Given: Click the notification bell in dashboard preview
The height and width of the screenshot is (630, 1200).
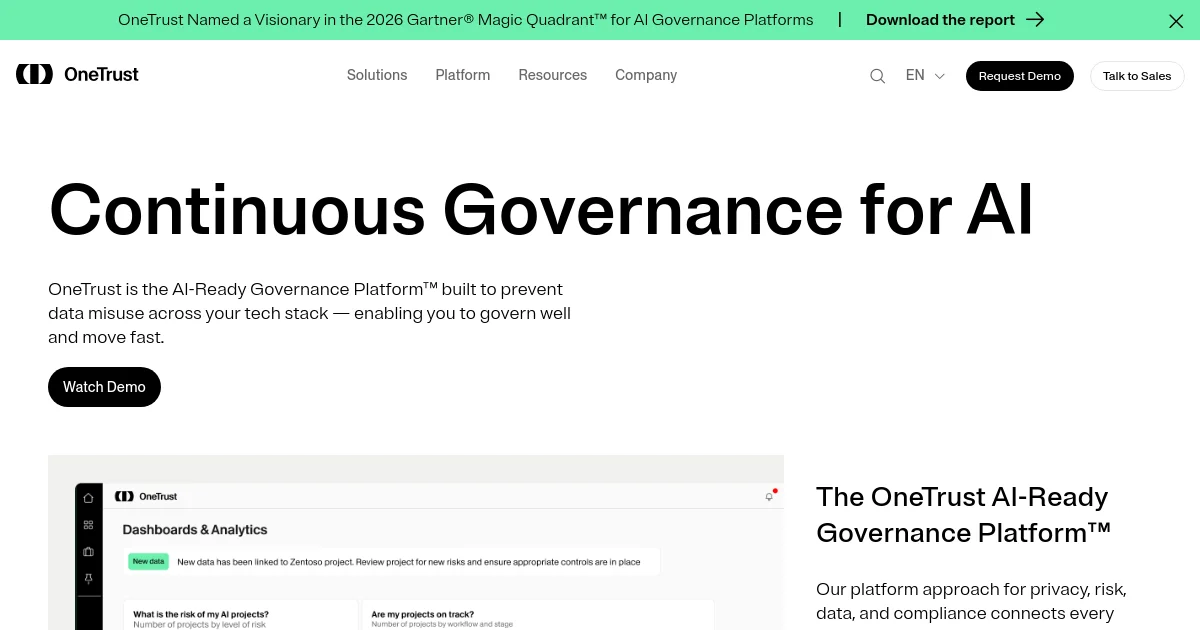Looking at the screenshot, I should pyautogui.click(x=769, y=496).
